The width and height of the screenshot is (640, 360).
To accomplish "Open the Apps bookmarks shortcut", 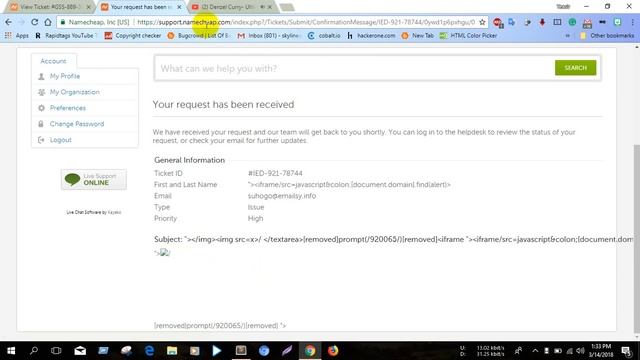I will (x=17, y=36).
